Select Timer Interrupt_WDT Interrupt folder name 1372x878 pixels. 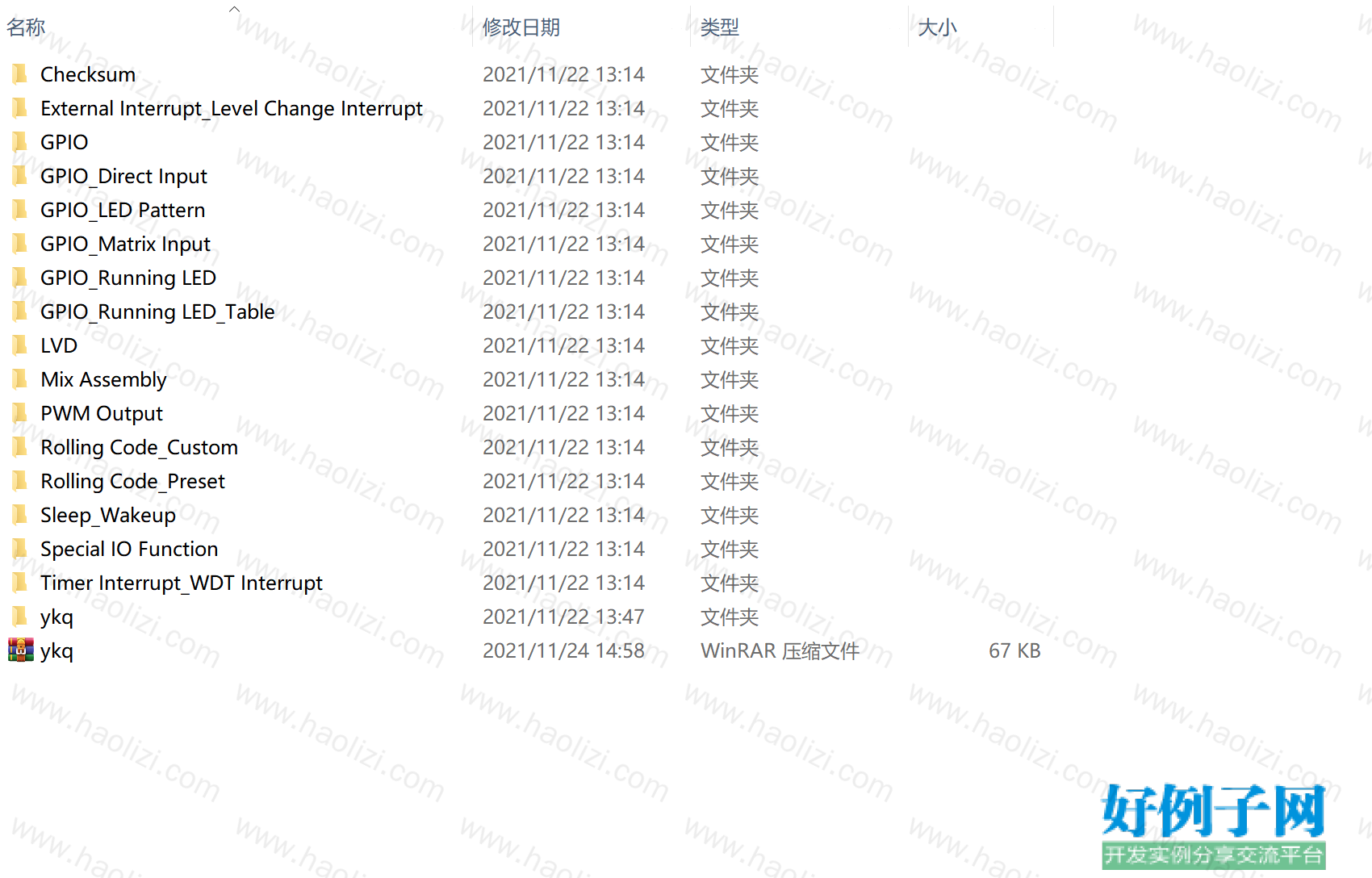[182, 583]
